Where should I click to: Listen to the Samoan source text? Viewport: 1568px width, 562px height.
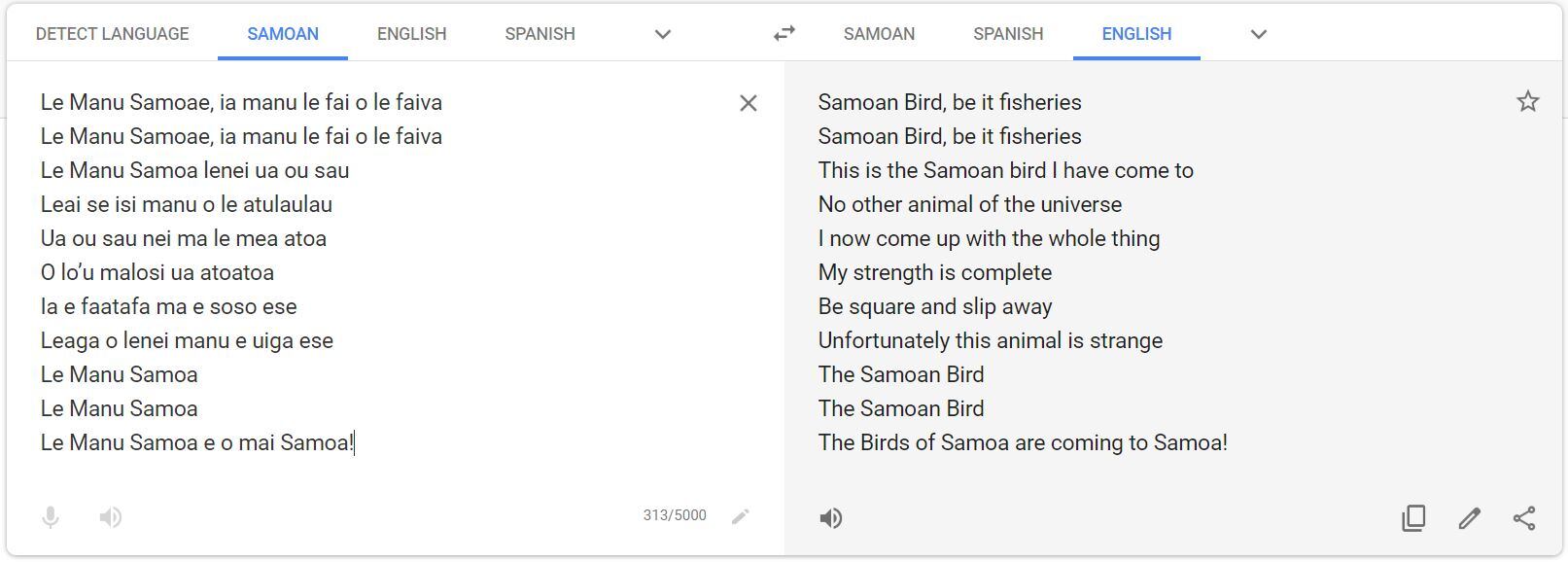[111, 517]
